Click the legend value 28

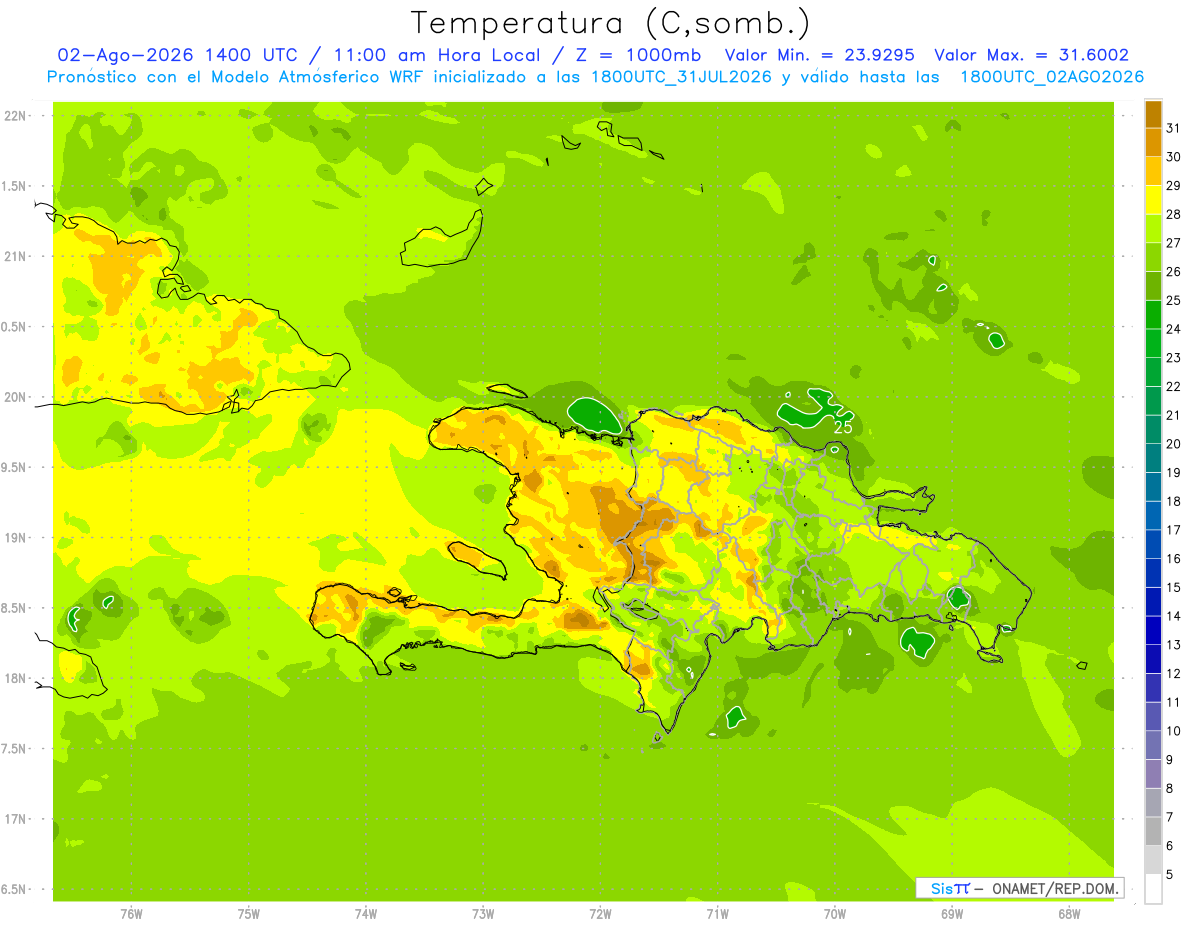click(x=1173, y=214)
